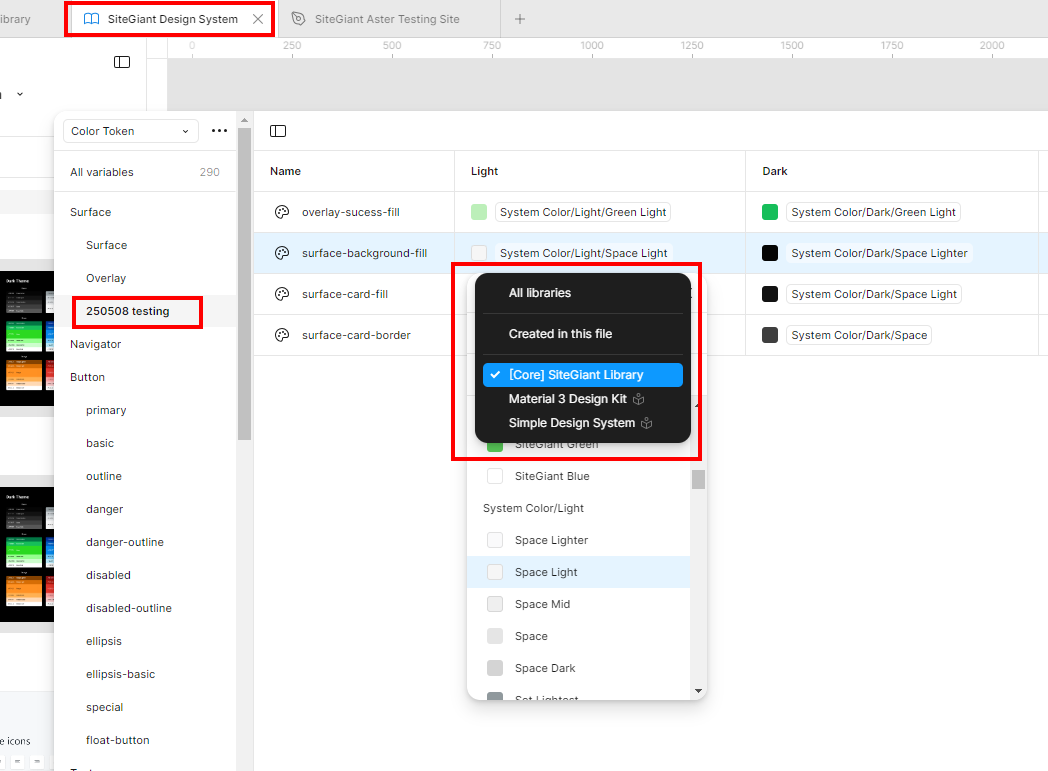Select the float-button subgroup
Screen dimensions: 1048x771
tap(118, 740)
